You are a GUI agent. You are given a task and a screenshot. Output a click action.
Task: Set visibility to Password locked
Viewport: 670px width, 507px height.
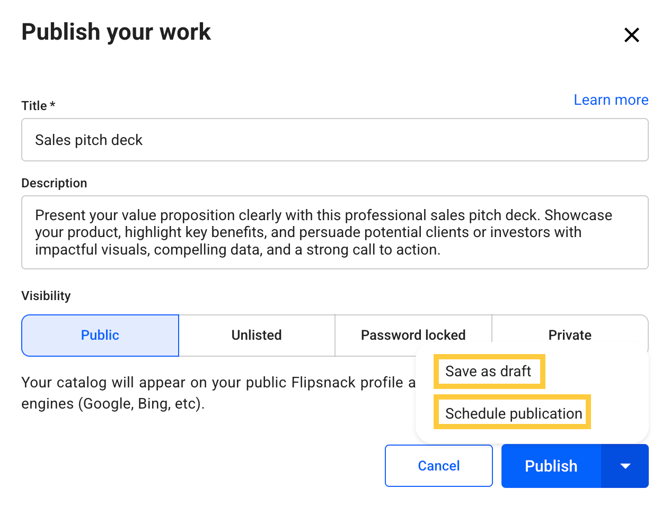[413, 335]
